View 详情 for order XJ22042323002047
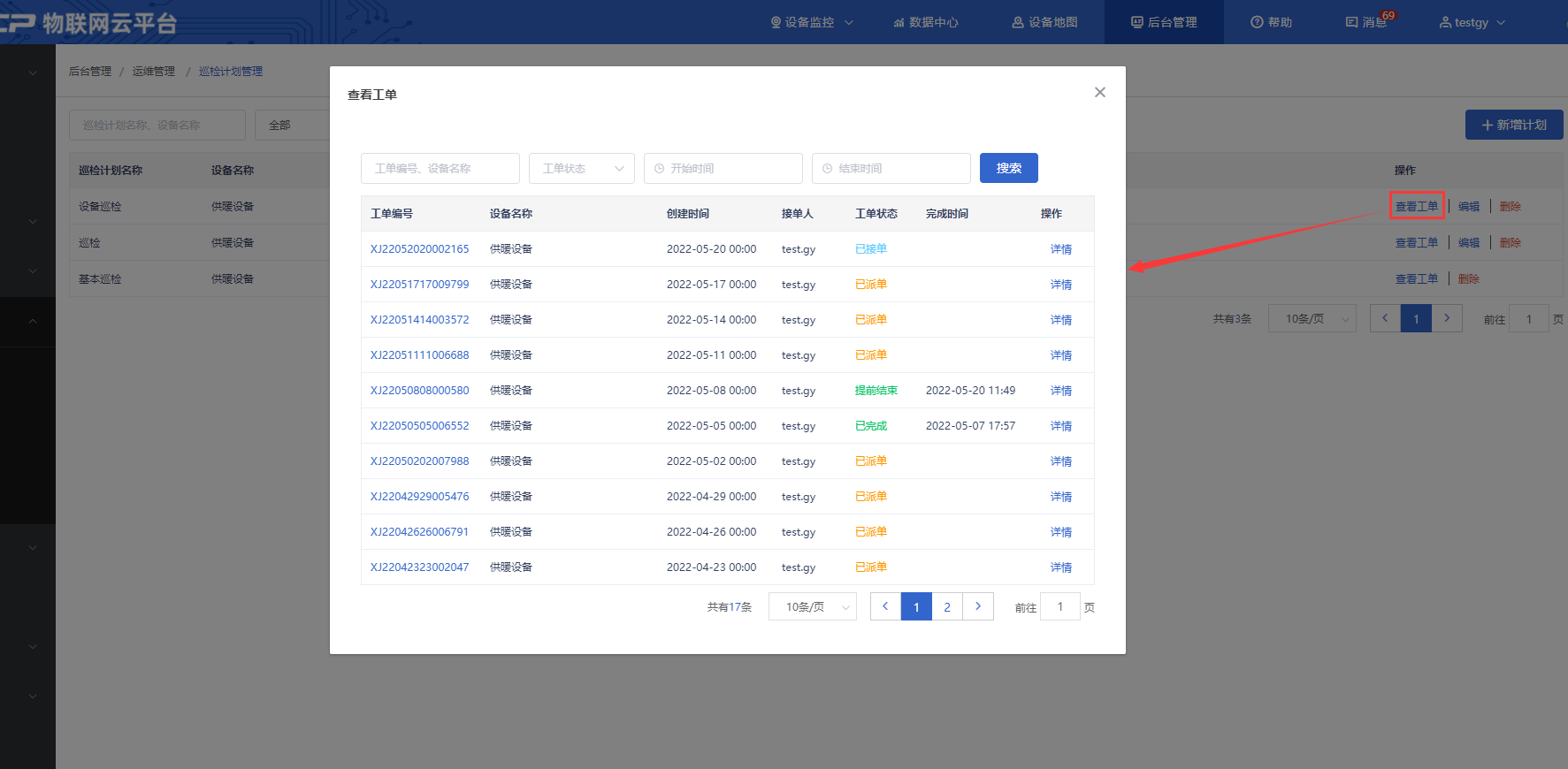Screen dimensions: 1568x769 1060,567
